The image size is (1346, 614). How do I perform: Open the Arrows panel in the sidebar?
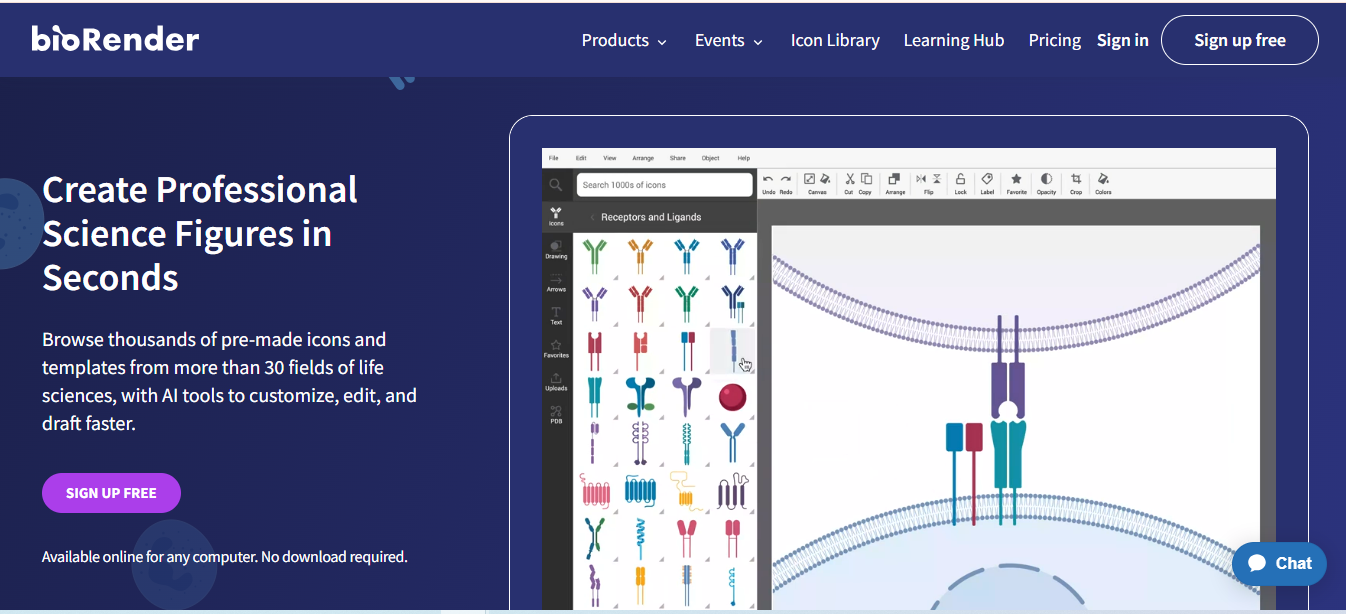tap(556, 282)
